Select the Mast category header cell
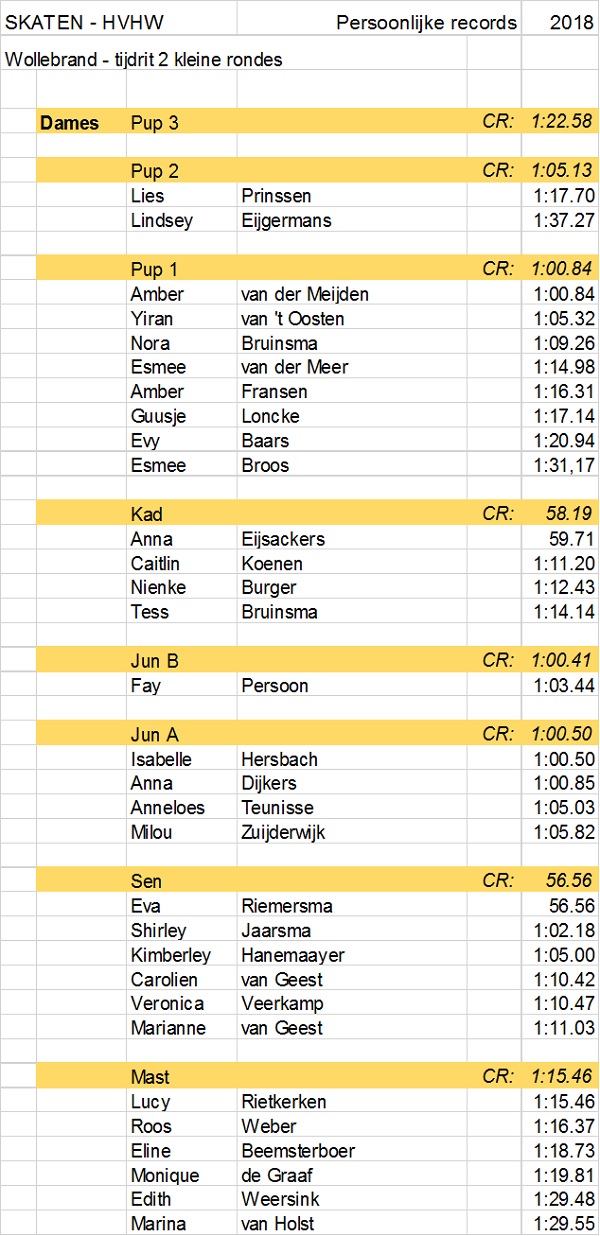The width and height of the screenshot is (600, 1236). pos(150,1077)
